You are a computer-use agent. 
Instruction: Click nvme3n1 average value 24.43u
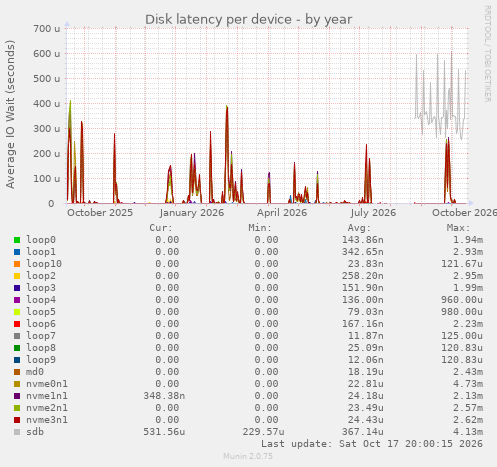(366, 420)
